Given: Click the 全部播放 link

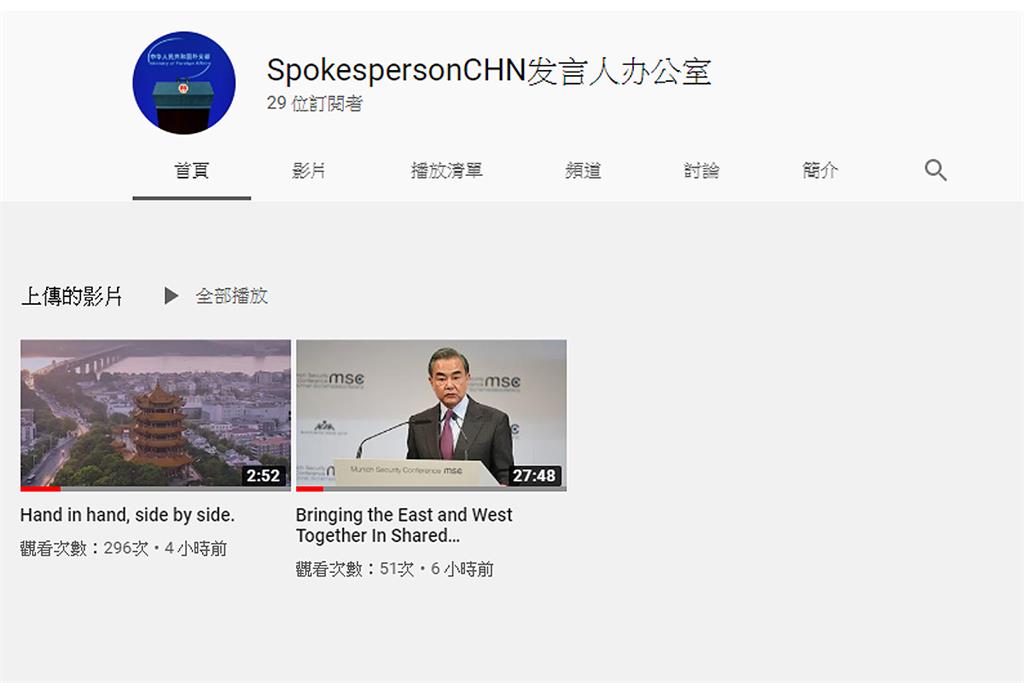Looking at the screenshot, I should point(232,296).
